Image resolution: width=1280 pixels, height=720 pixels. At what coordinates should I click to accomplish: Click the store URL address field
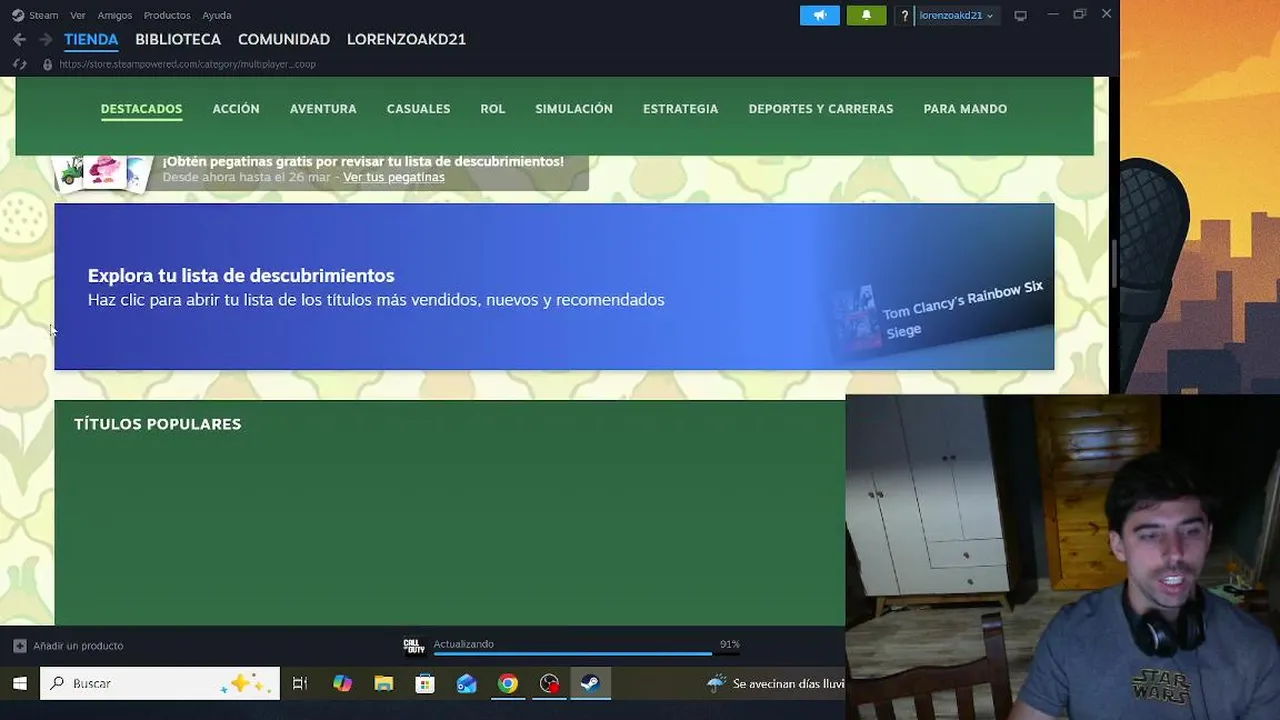[187, 64]
